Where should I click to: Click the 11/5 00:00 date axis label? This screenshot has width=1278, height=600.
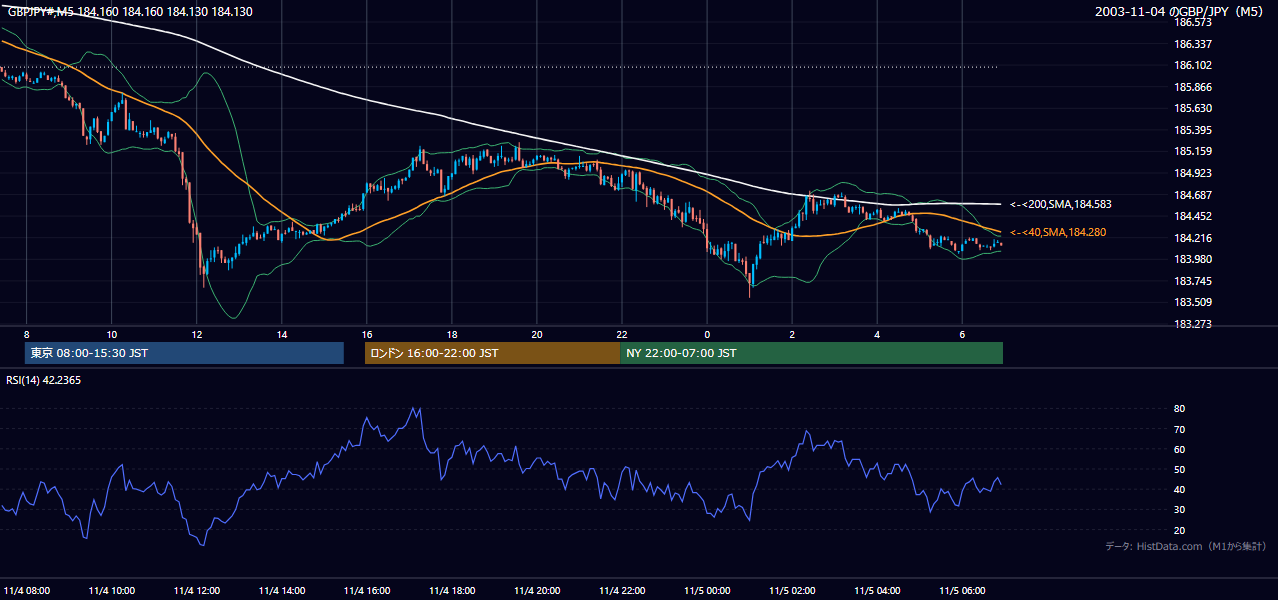(707, 590)
